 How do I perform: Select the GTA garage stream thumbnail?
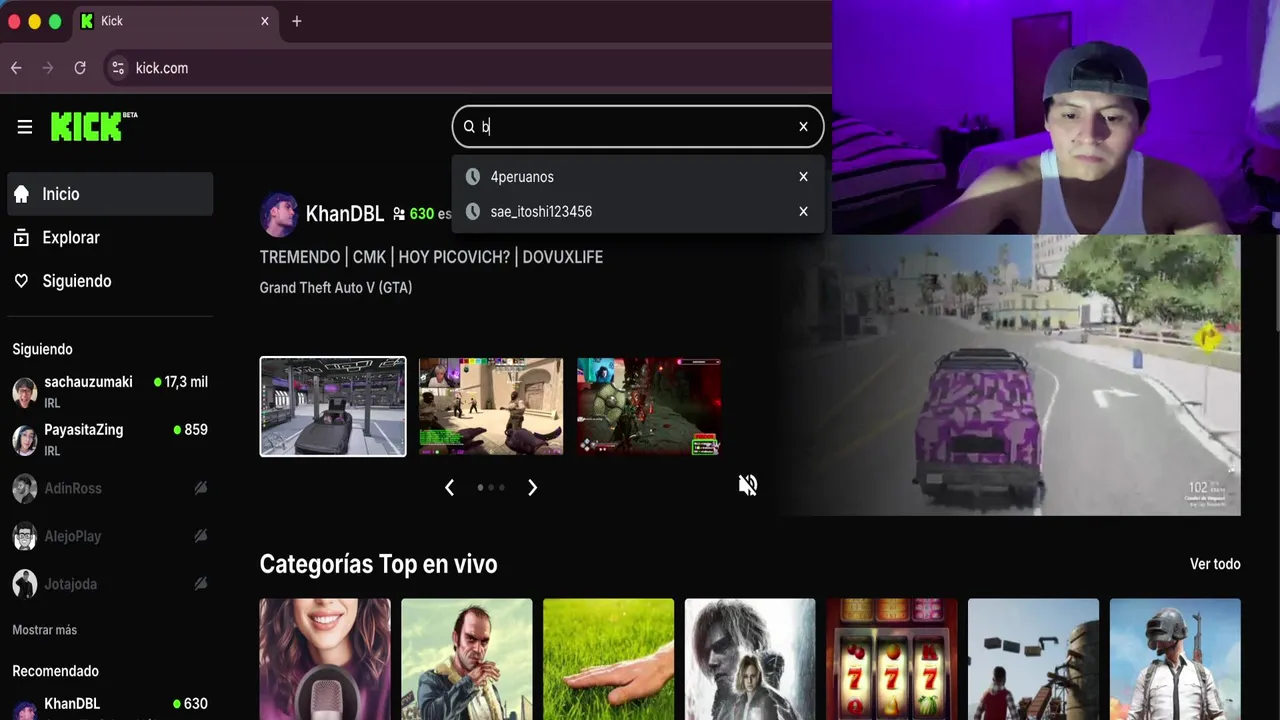pos(333,406)
